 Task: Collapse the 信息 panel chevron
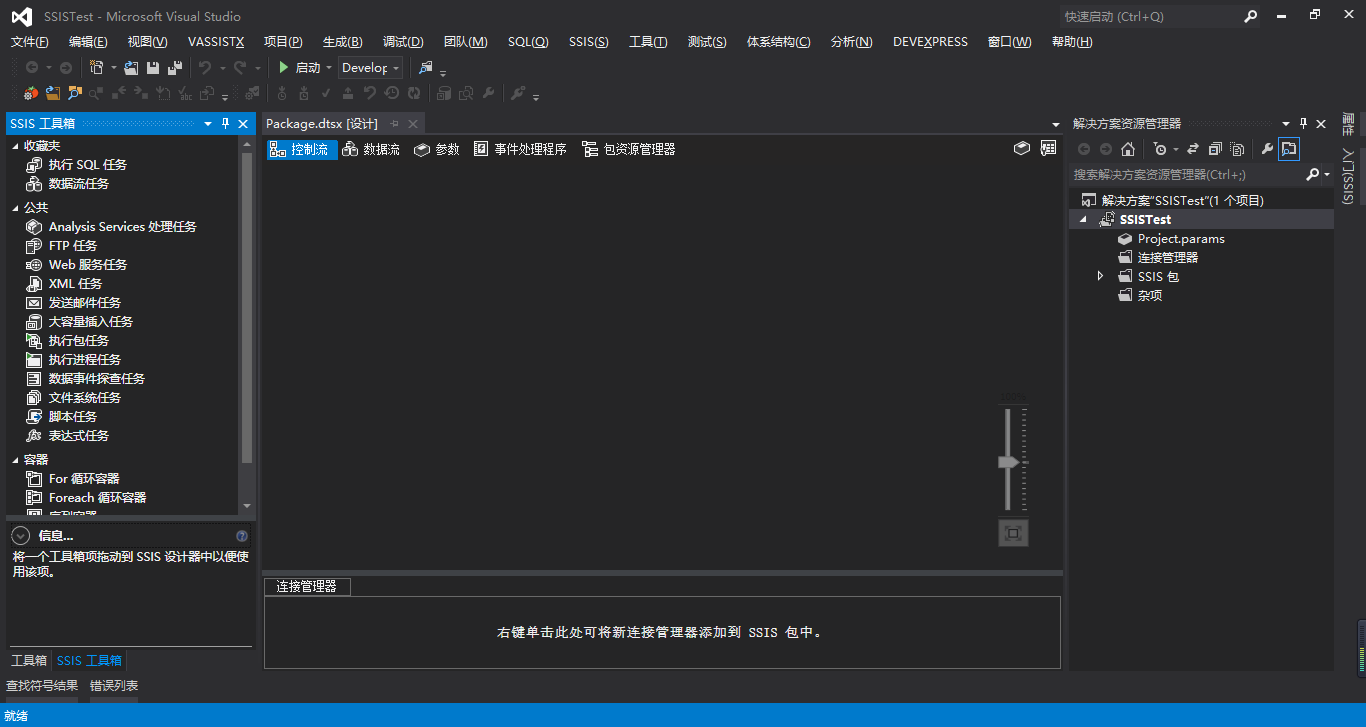tap(20, 536)
